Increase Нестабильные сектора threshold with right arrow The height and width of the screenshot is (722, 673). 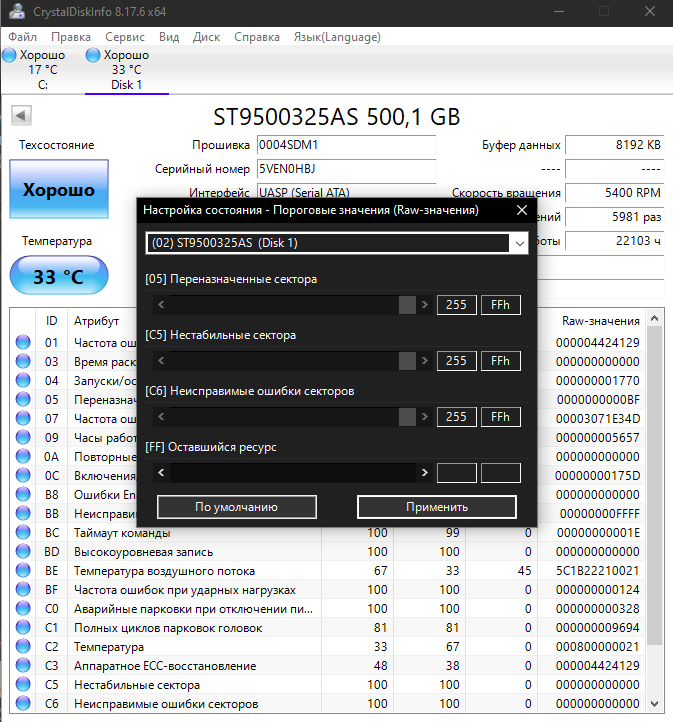pos(424,361)
